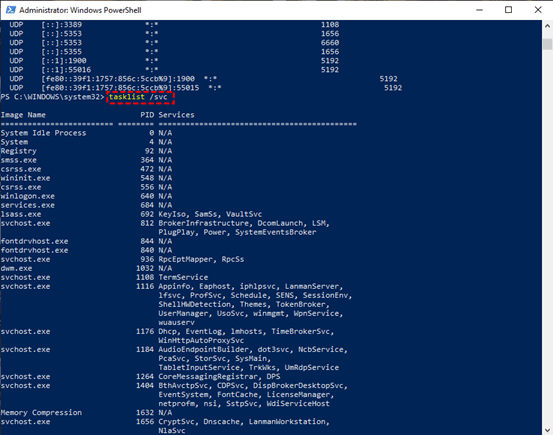Click the dwm.exe process name

[16, 268]
